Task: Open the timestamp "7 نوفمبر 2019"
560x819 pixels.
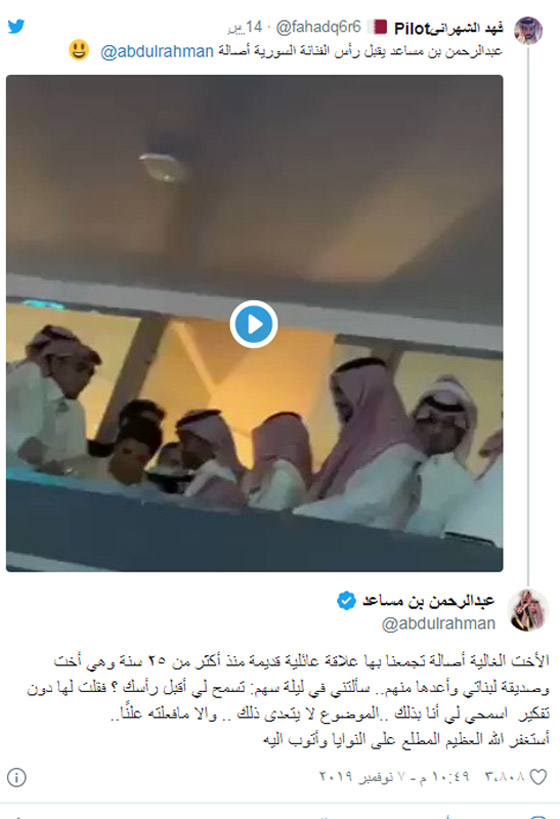Action: pos(360,777)
